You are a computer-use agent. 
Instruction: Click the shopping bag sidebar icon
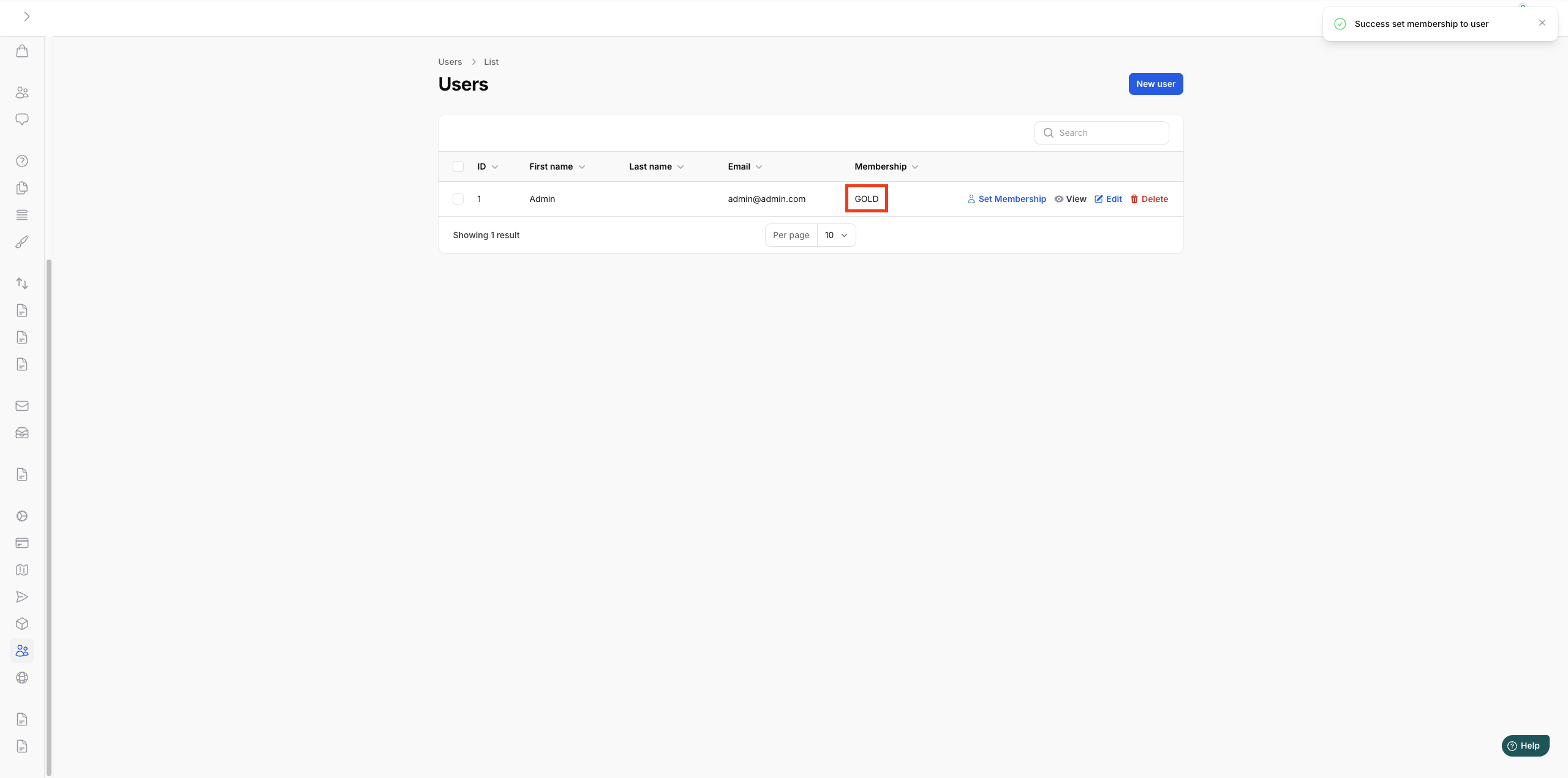pos(22,51)
